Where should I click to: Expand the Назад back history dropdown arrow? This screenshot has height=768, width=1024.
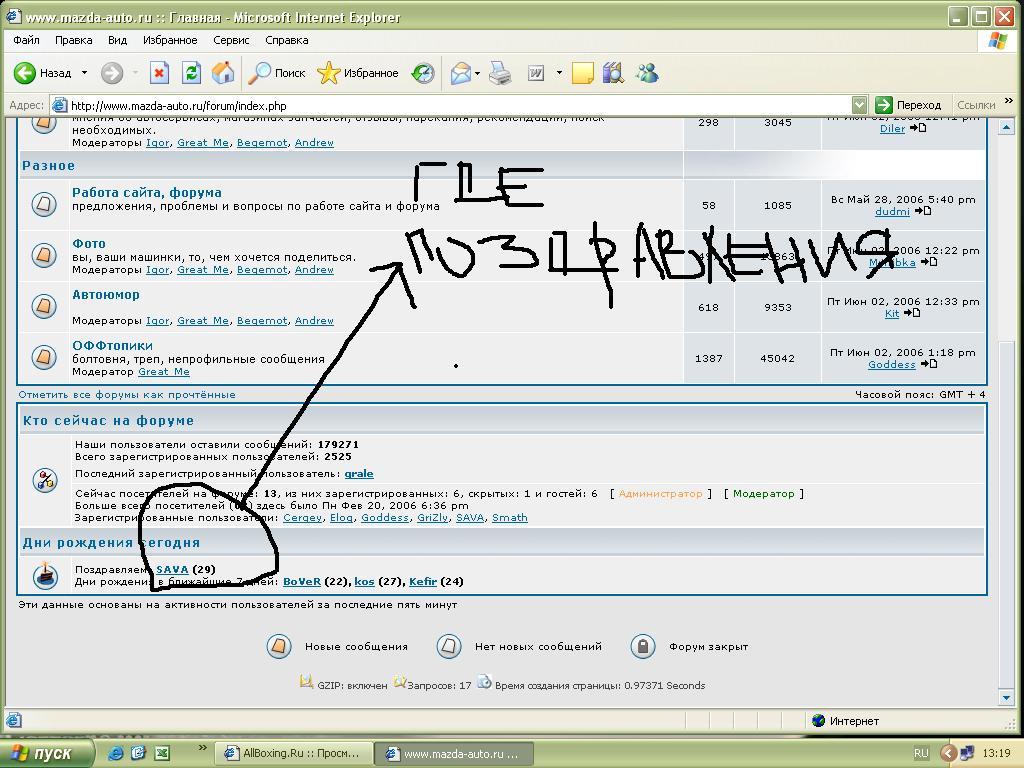pyautogui.click(x=84, y=73)
